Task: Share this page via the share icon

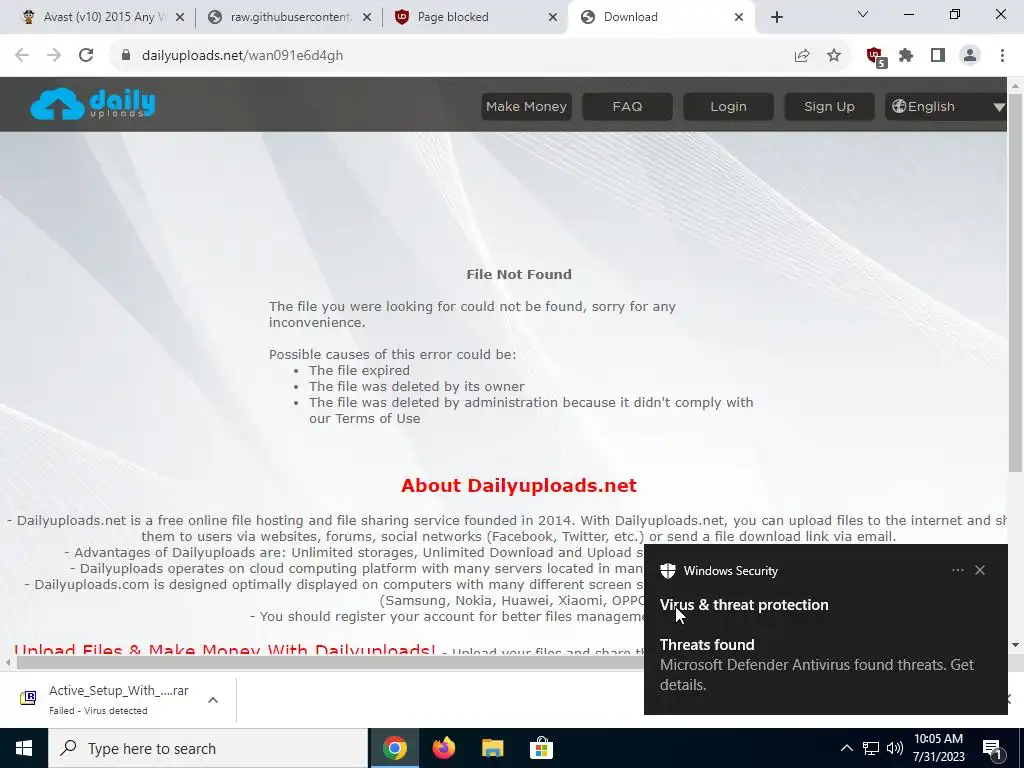Action: [802, 56]
